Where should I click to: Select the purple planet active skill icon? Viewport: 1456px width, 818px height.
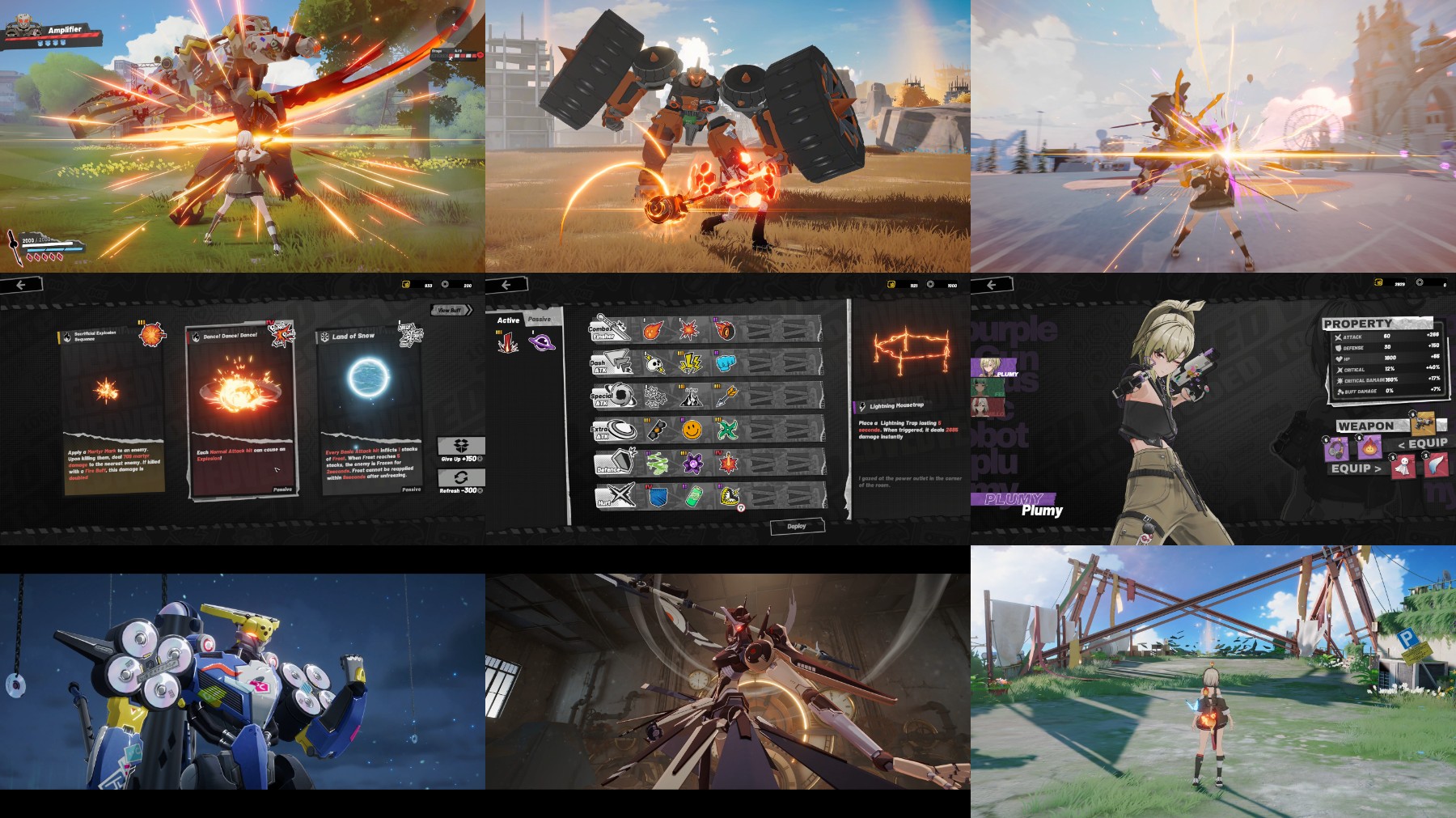(x=541, y=343)
